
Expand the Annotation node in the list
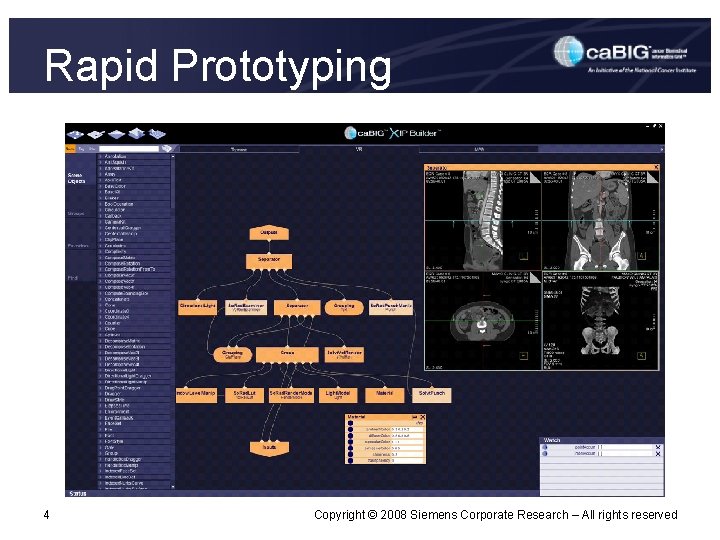point(101,157)
